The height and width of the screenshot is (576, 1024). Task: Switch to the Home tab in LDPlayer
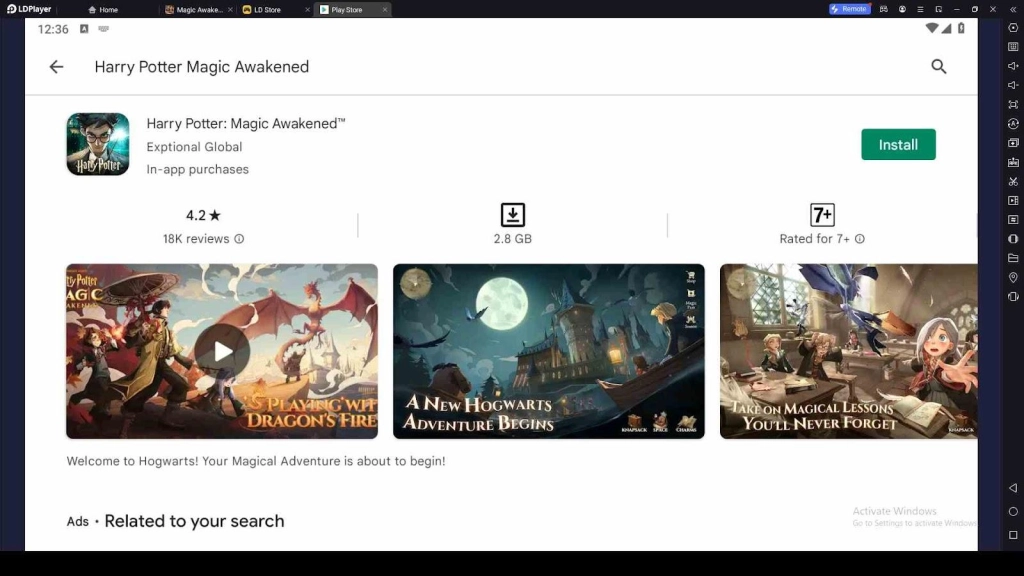[103, 10]
